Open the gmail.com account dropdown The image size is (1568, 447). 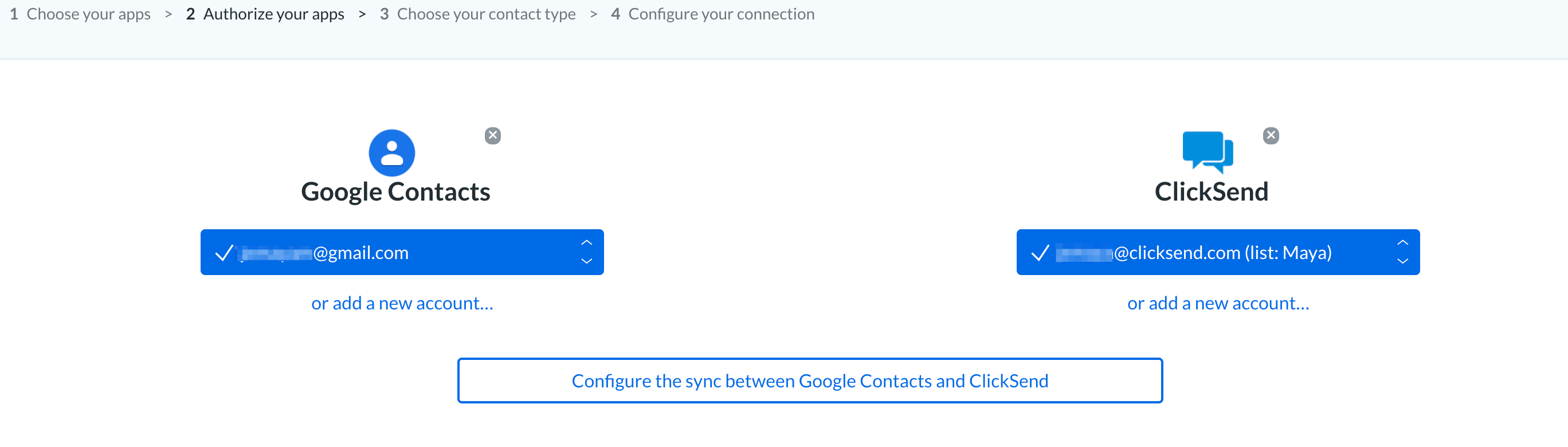coord(402,252)
